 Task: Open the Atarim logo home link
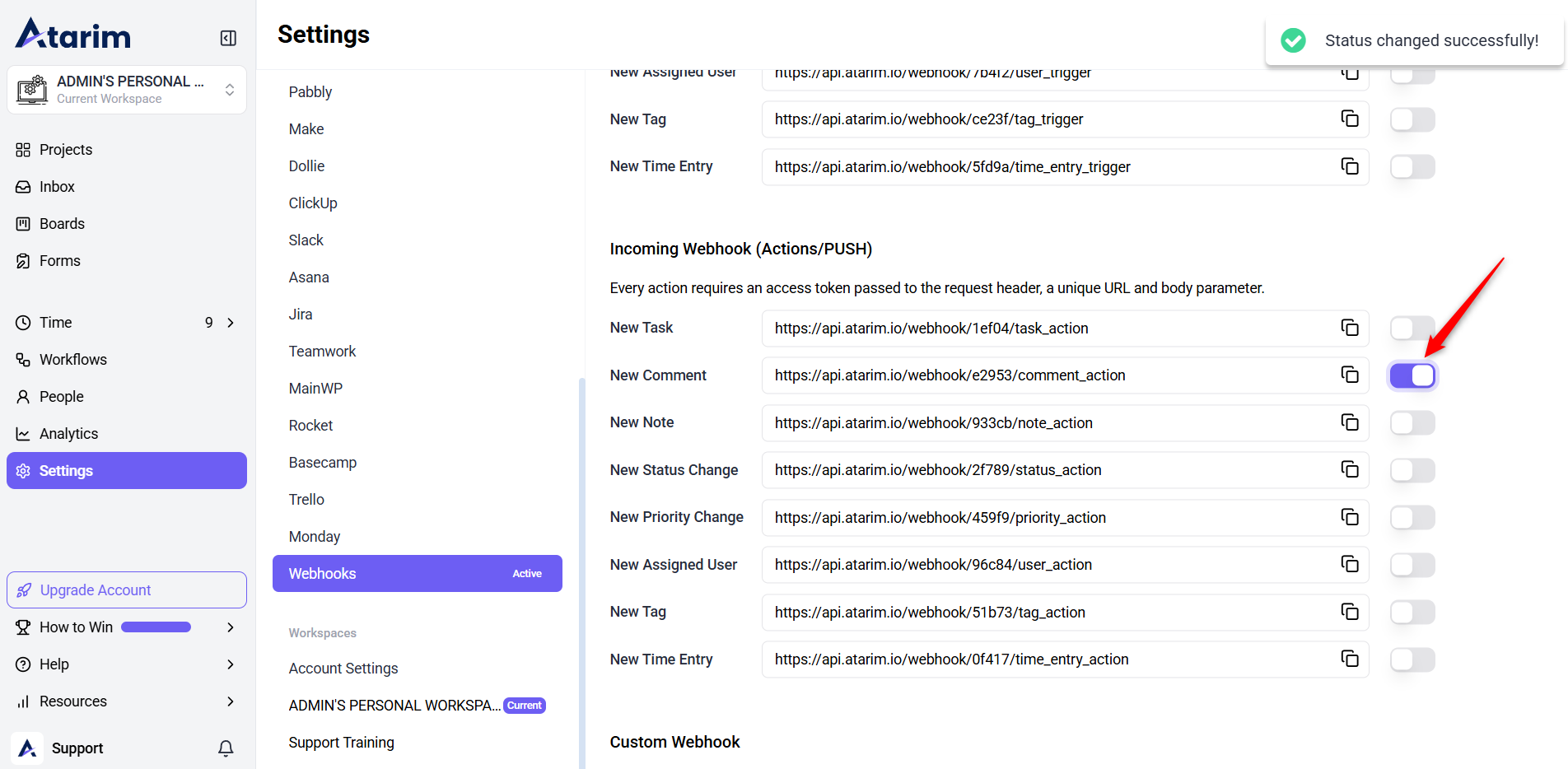[x=73, y=35]
